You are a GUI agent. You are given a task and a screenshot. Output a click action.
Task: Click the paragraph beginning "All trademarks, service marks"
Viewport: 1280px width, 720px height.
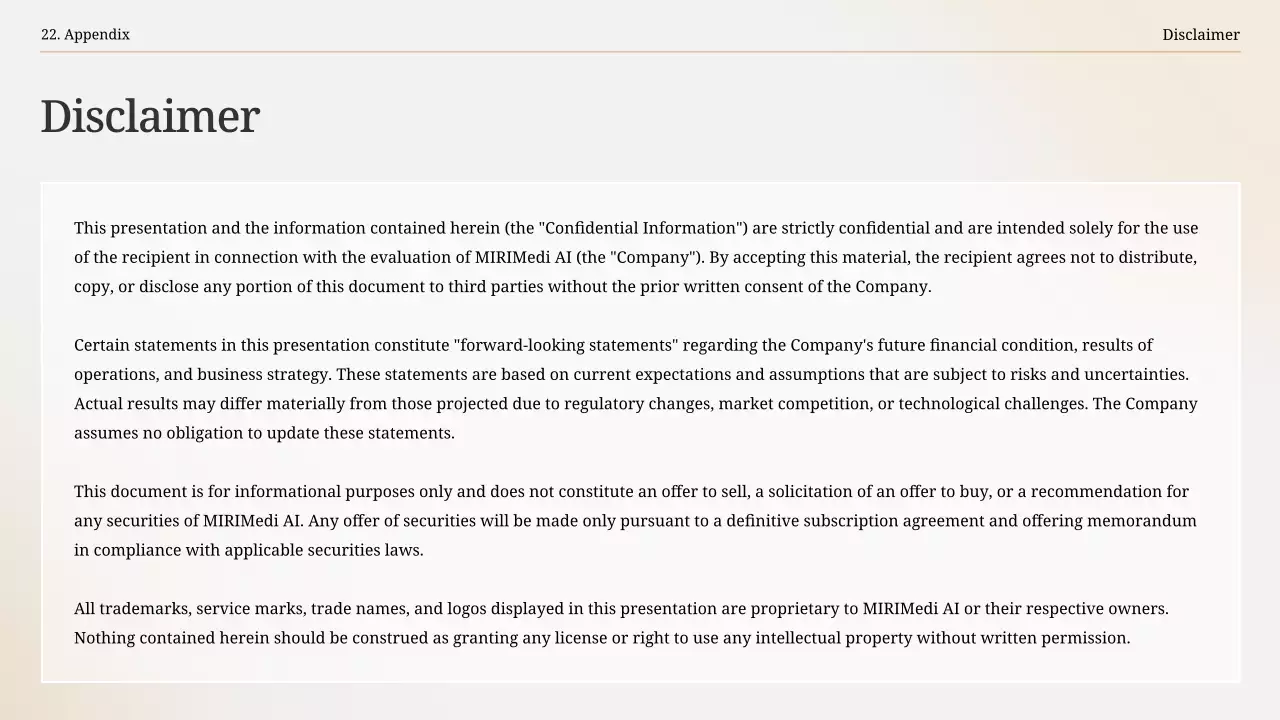[x=621, y=623]
